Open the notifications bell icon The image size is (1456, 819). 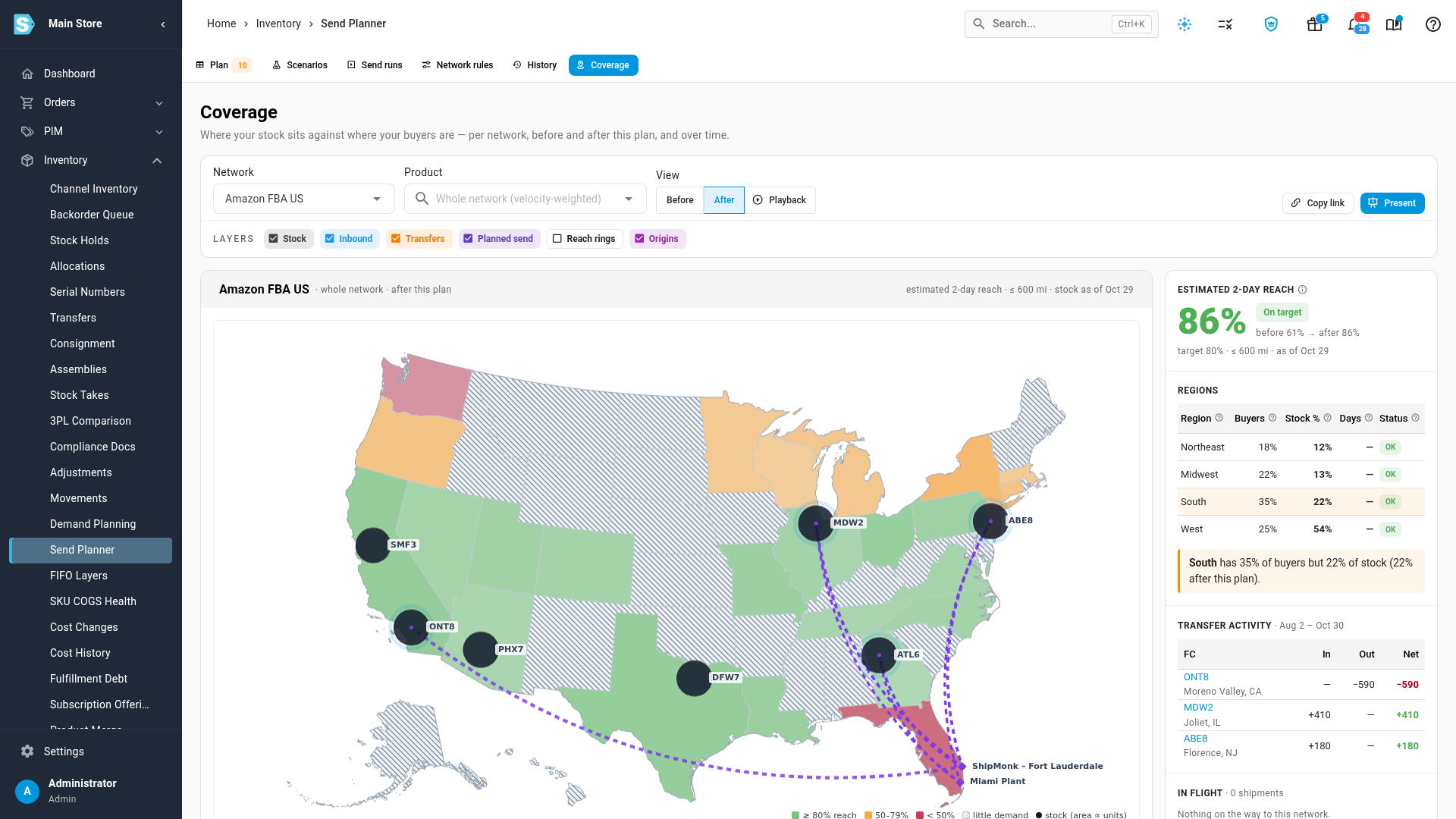pos(1354,24)
